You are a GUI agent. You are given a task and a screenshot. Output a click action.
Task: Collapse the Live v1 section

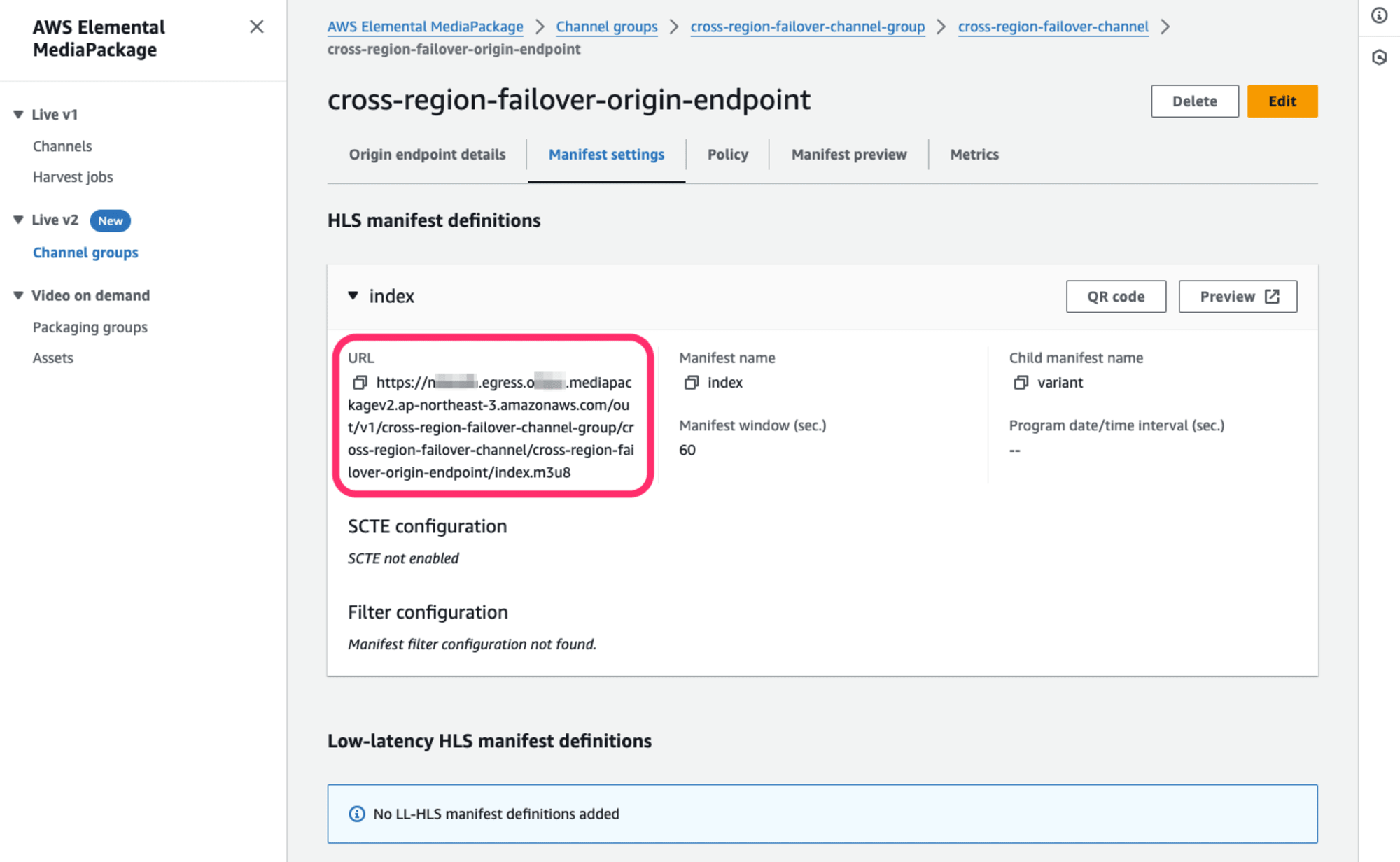[x=19, y=114]
